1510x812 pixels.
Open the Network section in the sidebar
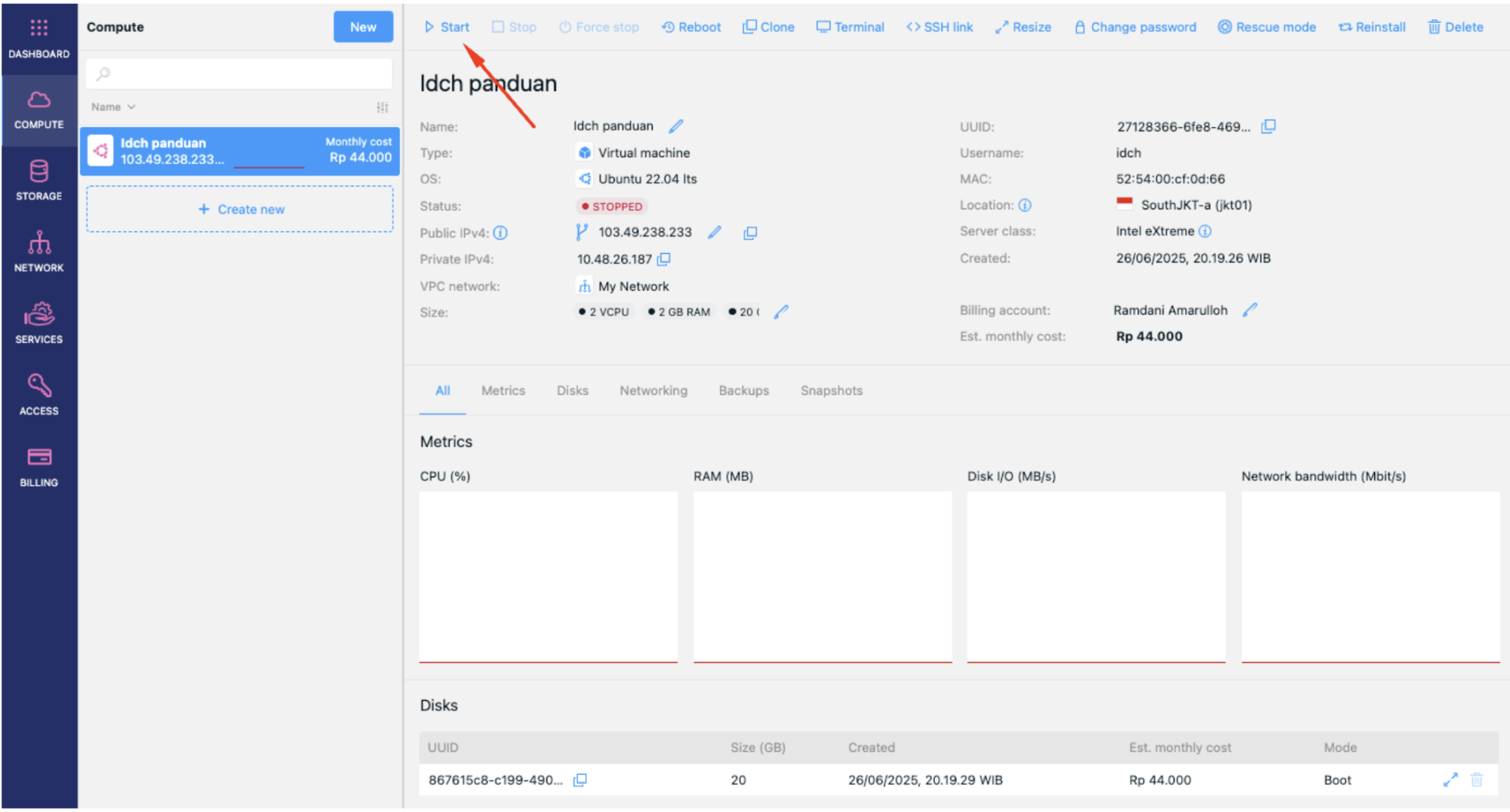[39, 252]
